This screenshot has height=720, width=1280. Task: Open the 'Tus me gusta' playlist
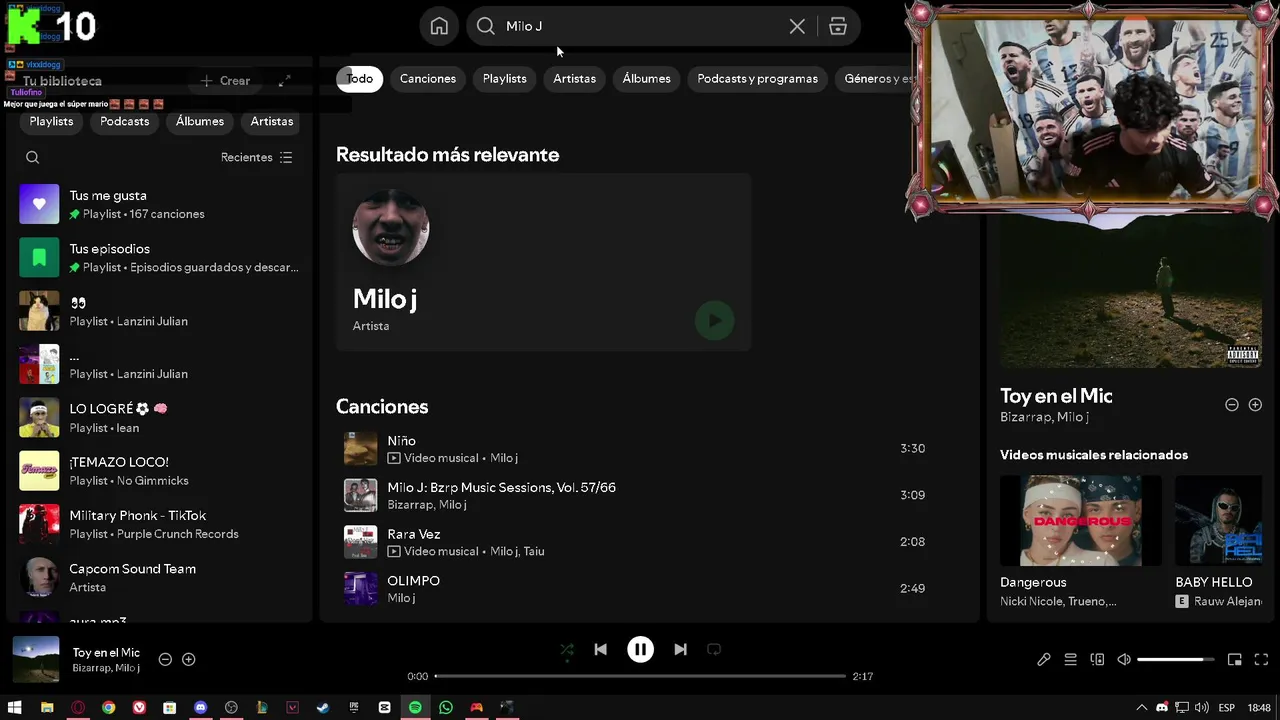pyautogui.click(x=160, y=204)
